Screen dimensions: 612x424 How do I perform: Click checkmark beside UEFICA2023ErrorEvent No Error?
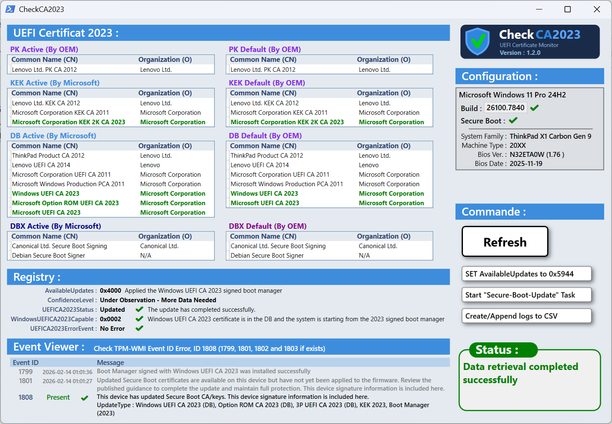point(139,328)
